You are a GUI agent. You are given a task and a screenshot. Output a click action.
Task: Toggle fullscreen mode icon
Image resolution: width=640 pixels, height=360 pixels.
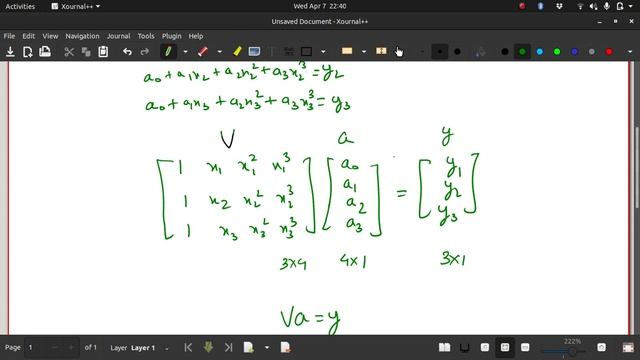pyautogui.click(x=628, y=347)
